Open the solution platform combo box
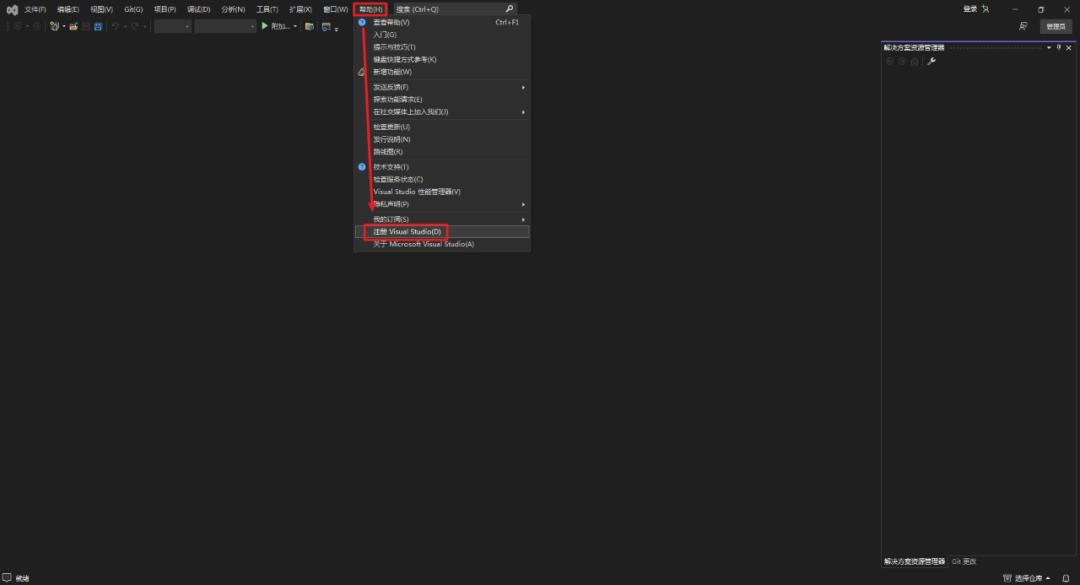1080x585 pixels. 225,26
